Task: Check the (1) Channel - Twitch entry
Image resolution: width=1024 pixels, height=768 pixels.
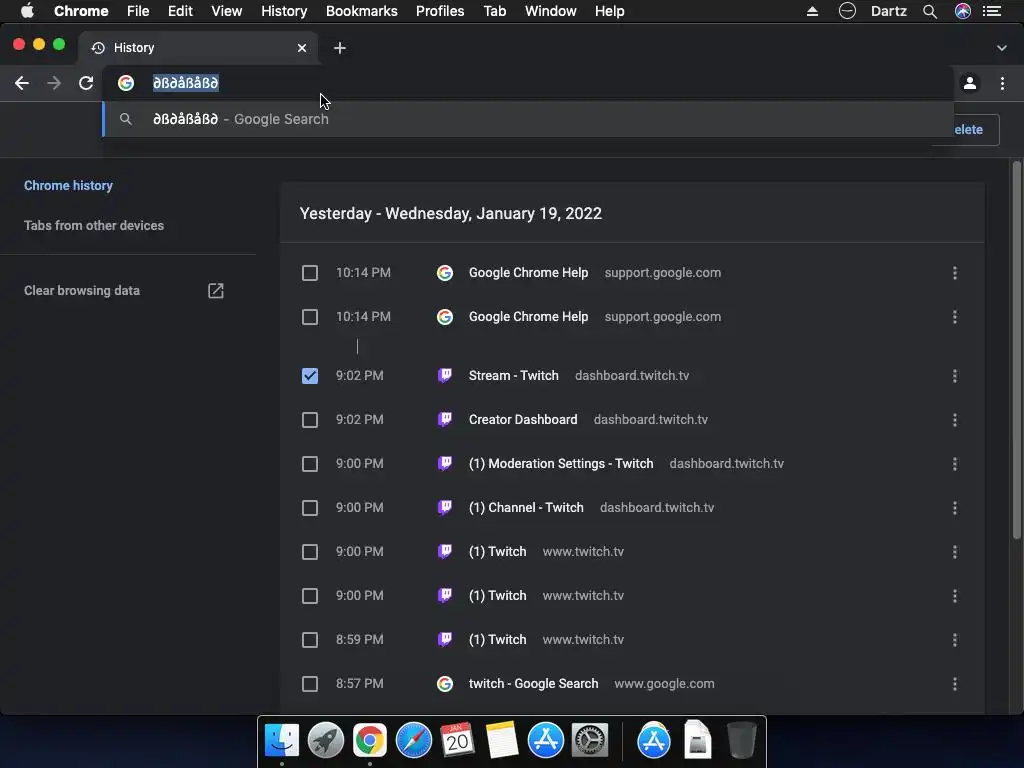Action: click(310, 507)
